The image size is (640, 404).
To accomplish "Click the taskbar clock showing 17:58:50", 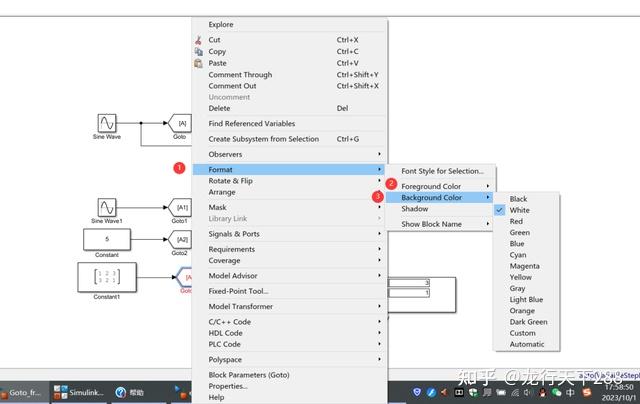I will 619,387.
